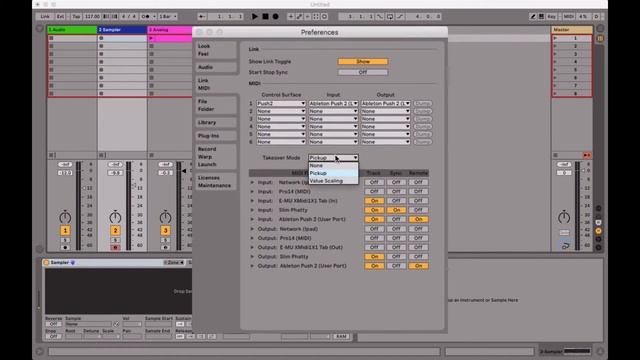
Task: Click track 2 activator button
Action: point(115,231)
